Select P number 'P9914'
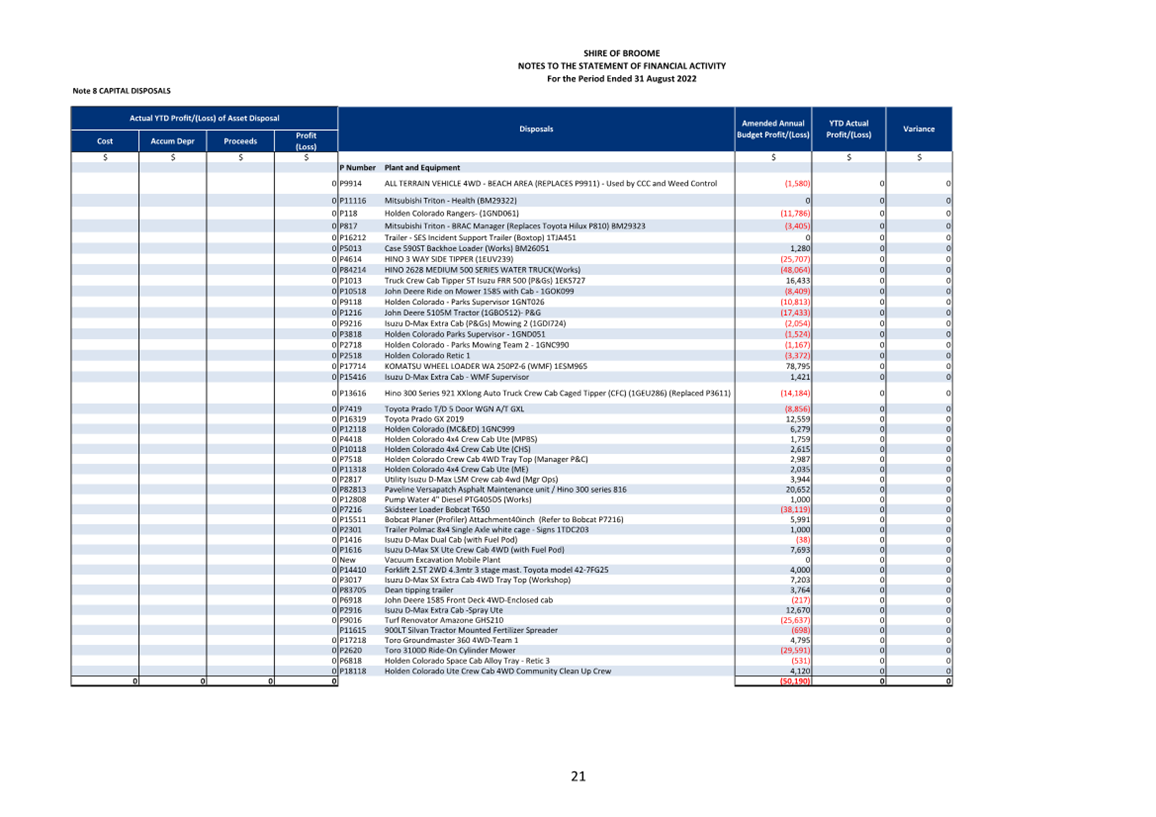The height and width of the screenshot is (817, 1156). coord(350,184)
